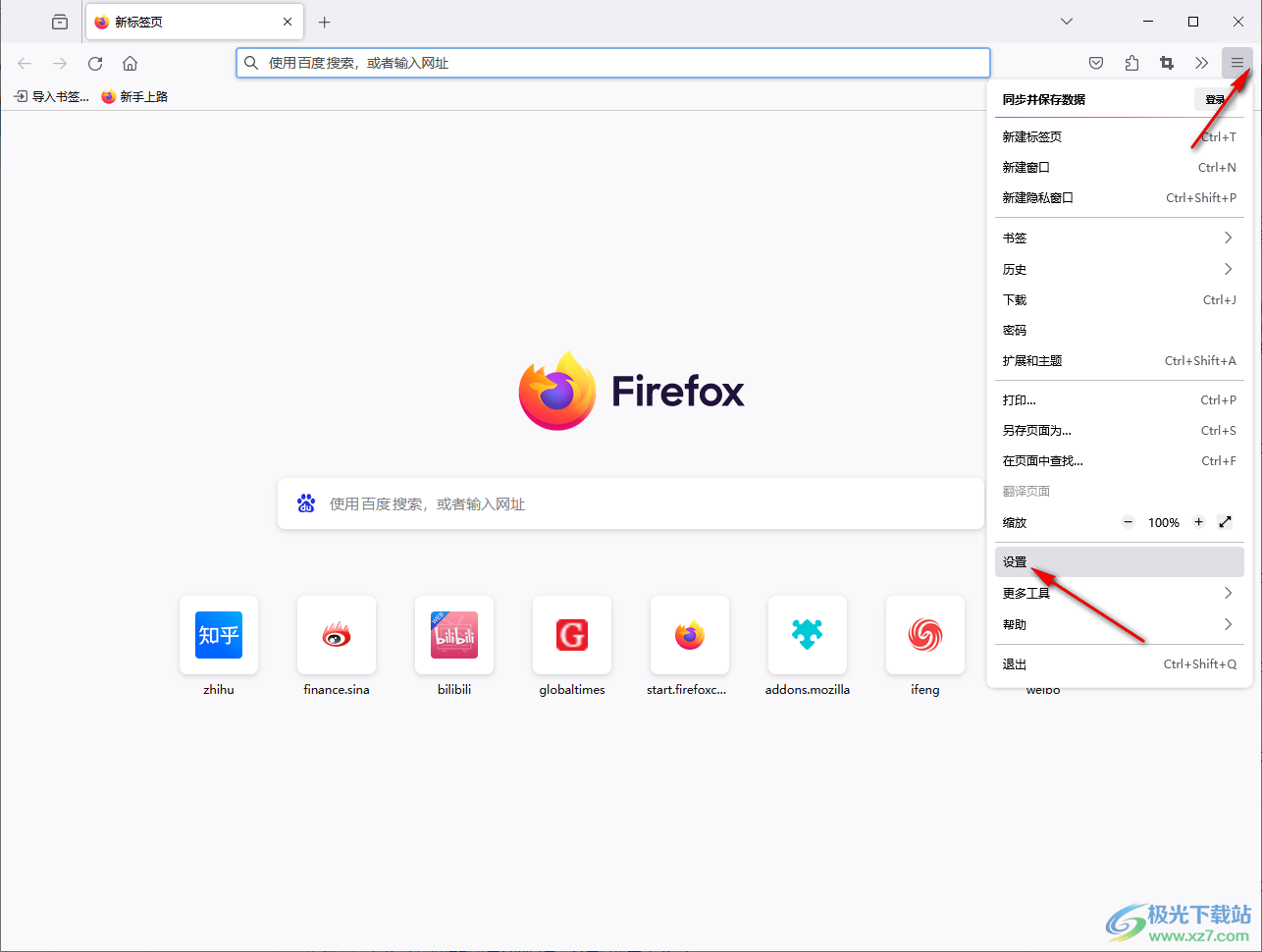
Task: Close the 新标签页 tab
Action: click(288, 22)
